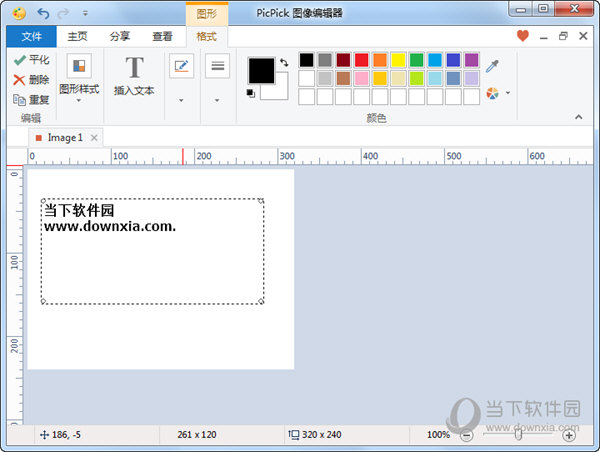Pick the gray palette swatch
The height and width of the screenshot is (452, 600).
coord(325,60)
